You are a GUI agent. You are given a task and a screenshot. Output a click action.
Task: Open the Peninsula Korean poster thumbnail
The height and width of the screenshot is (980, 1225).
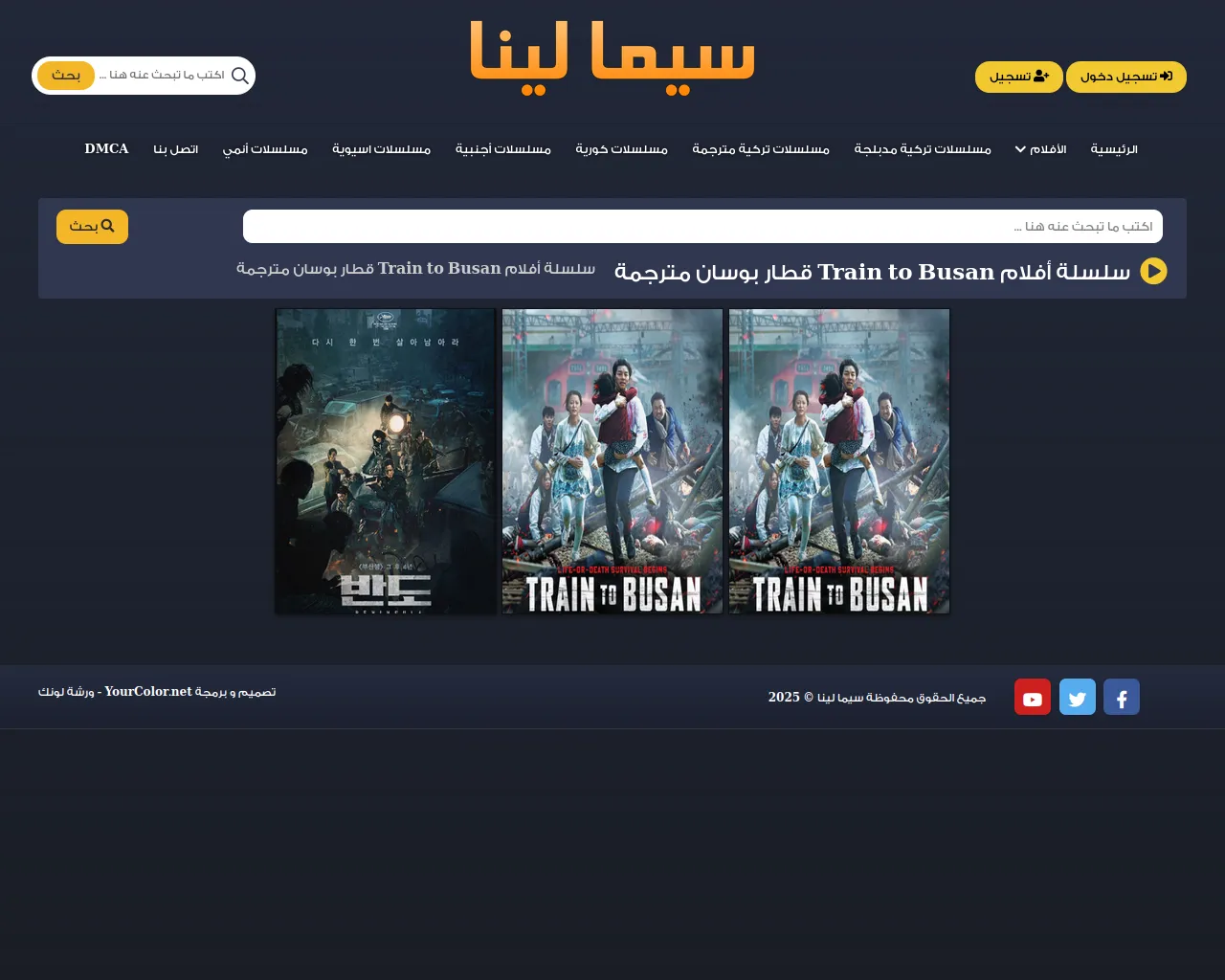pyautogui.click(x=385, y=461)
